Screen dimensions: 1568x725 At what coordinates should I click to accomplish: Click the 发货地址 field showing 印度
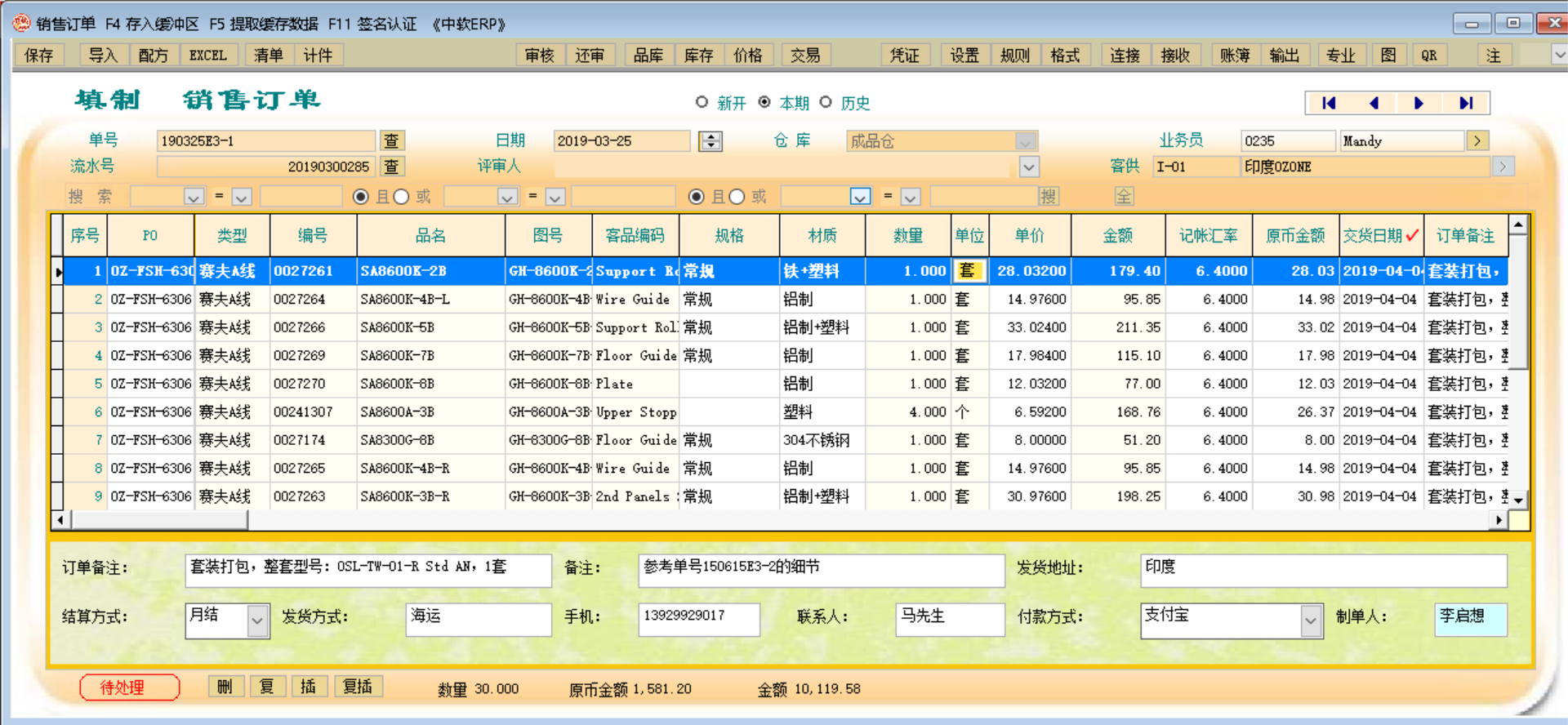click(1323, 571)
